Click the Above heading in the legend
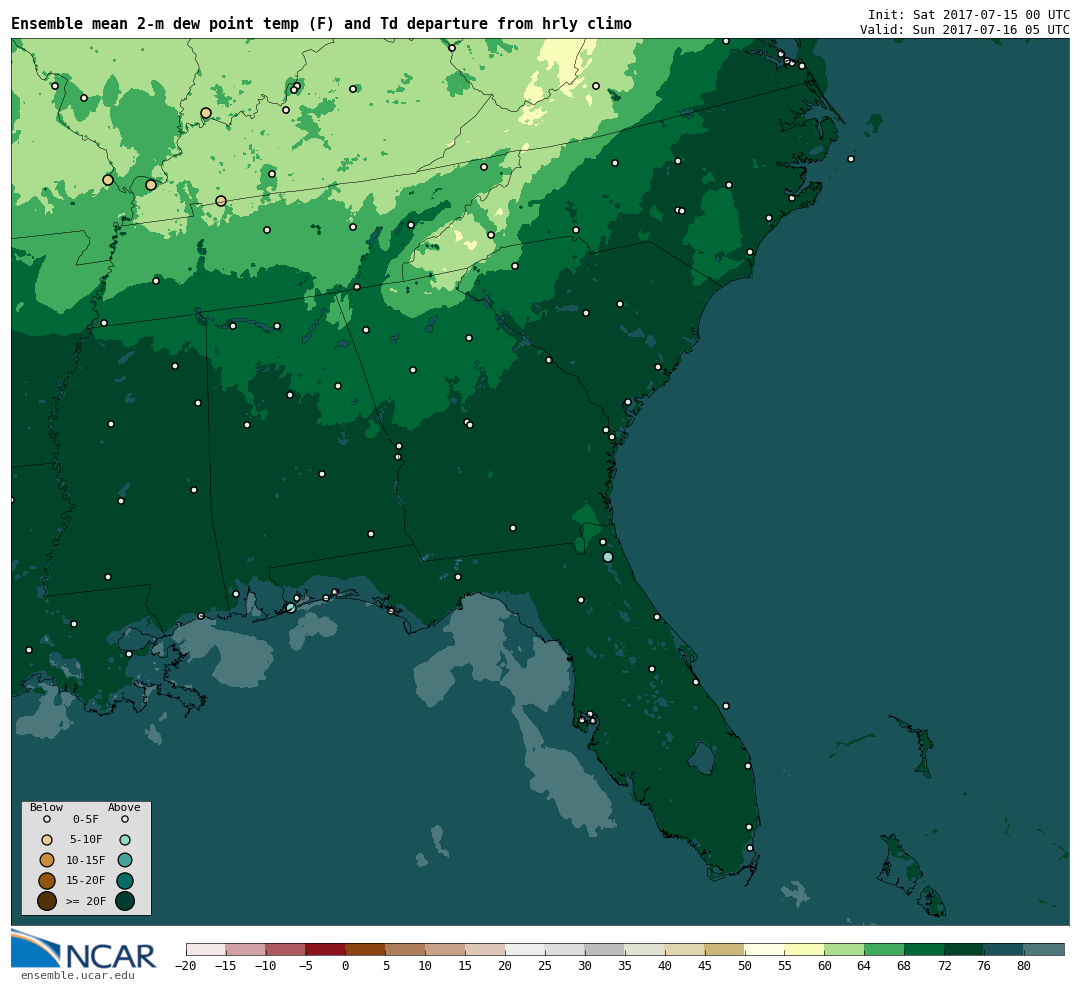The width and height of the screenshot is (1080, 988). coord(124,807)
